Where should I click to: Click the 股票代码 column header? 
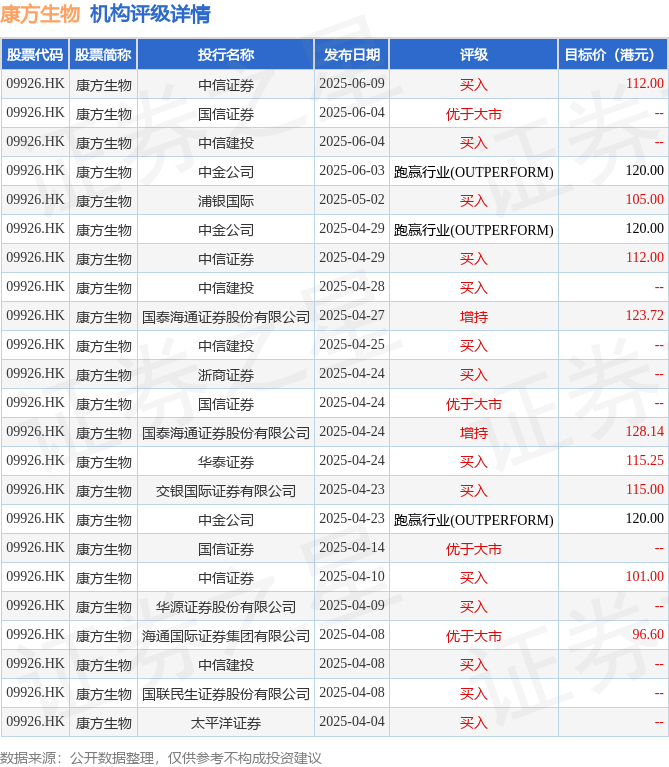(35, 55)
